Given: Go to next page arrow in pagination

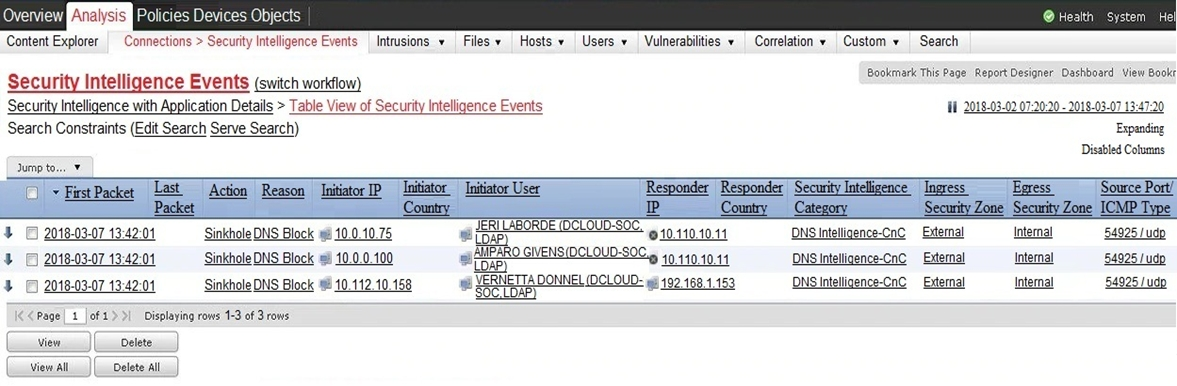Looking at the screenshot, I should pyautogui.click(x=116, y=316).
